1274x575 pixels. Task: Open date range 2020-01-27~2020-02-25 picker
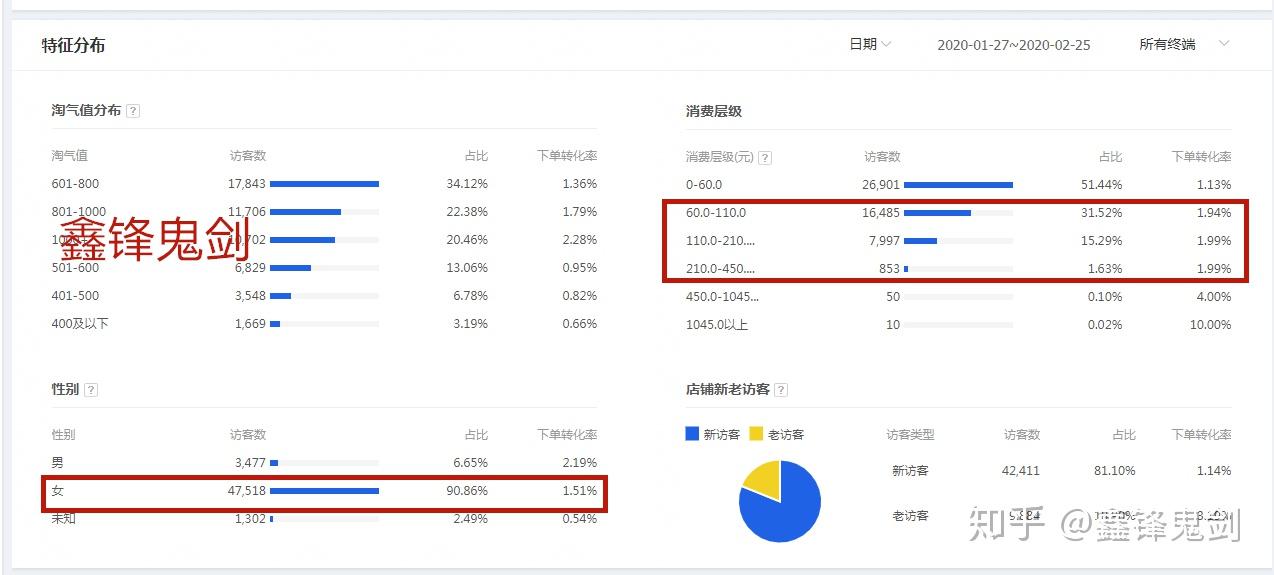(1013, 45)
